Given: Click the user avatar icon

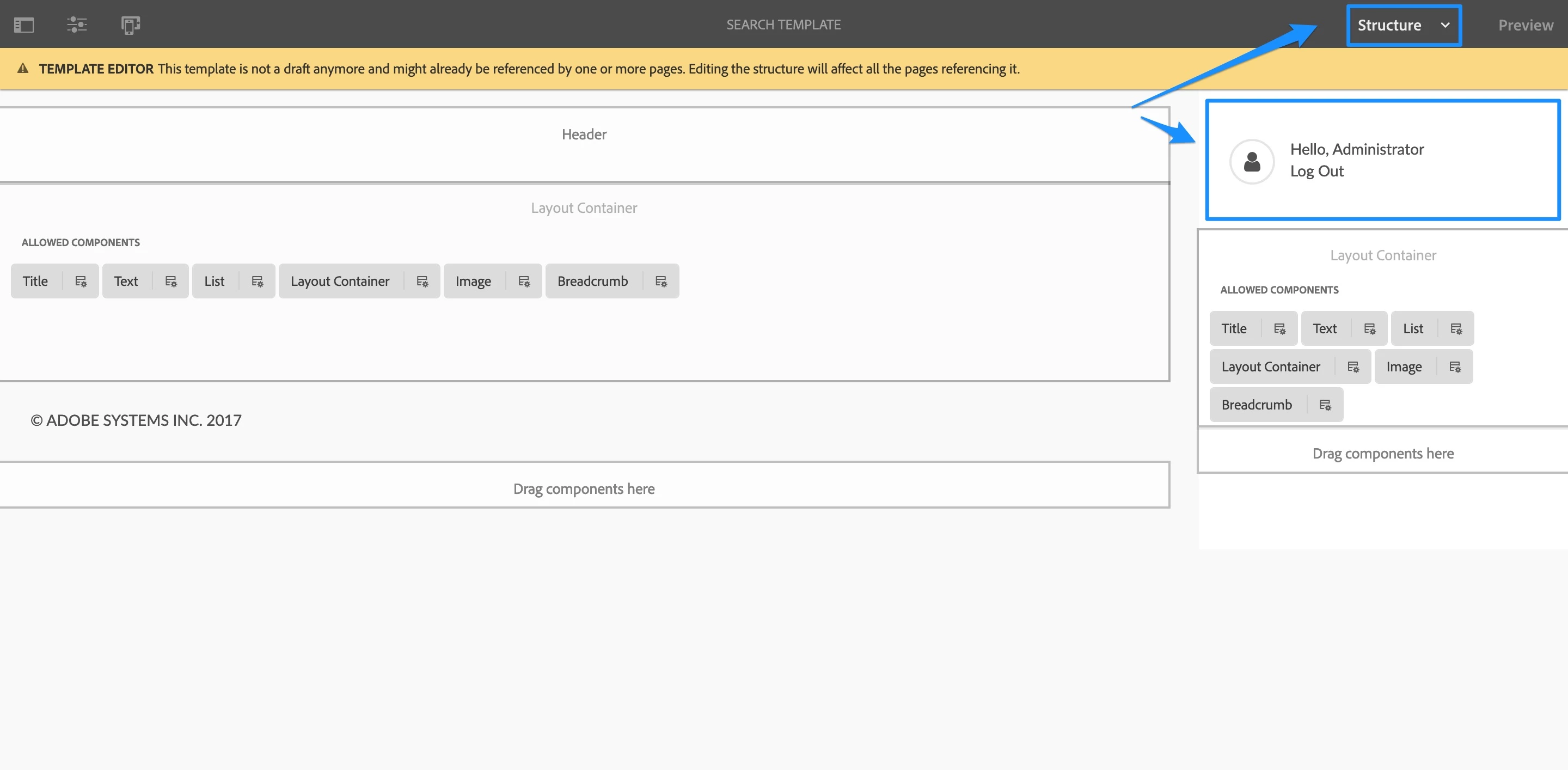Looking at the screenshot, I should 1252,162.
